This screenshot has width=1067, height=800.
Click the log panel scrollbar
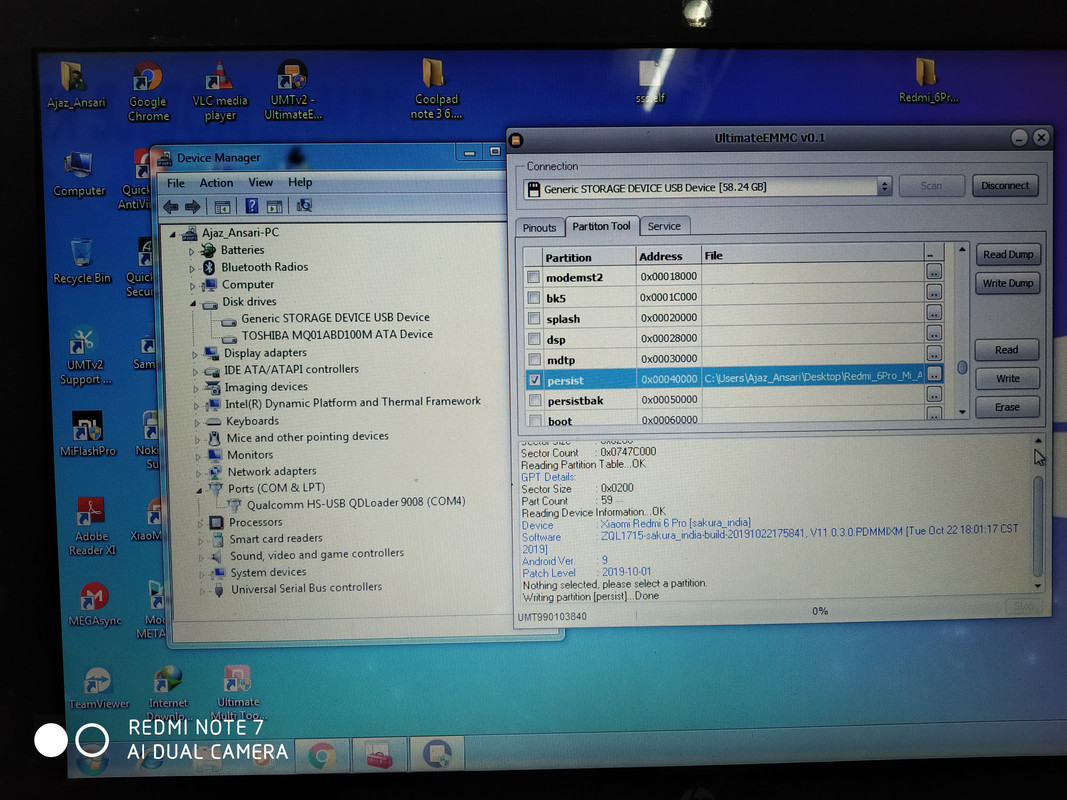1038,525
